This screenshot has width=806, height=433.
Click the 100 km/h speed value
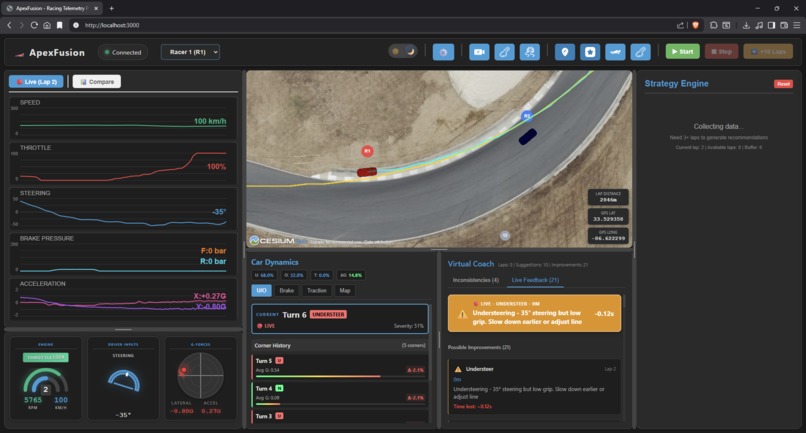click(x=210, y=121)
